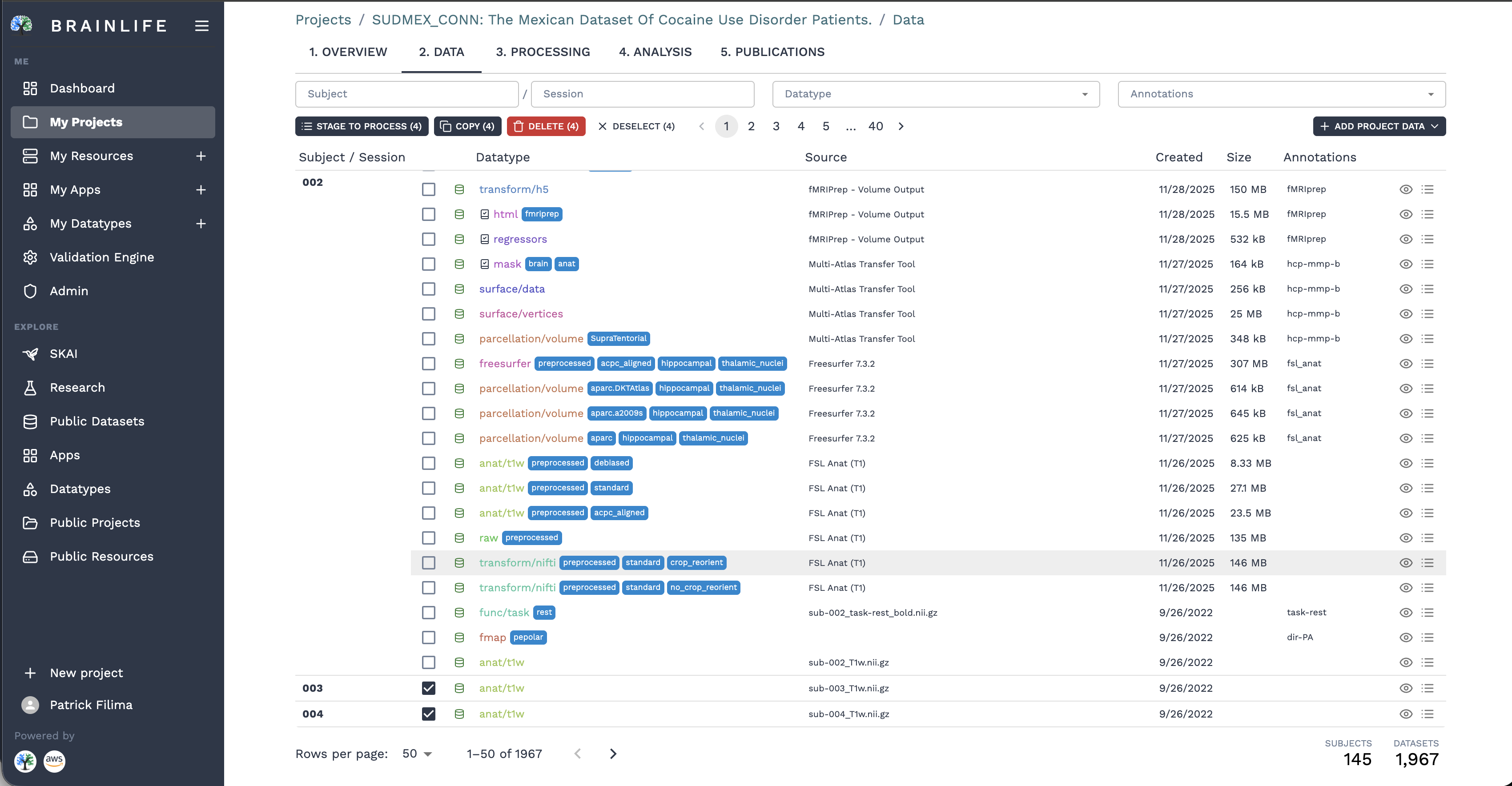View mask brain anat via eye icon

[x=1406, y=265]
